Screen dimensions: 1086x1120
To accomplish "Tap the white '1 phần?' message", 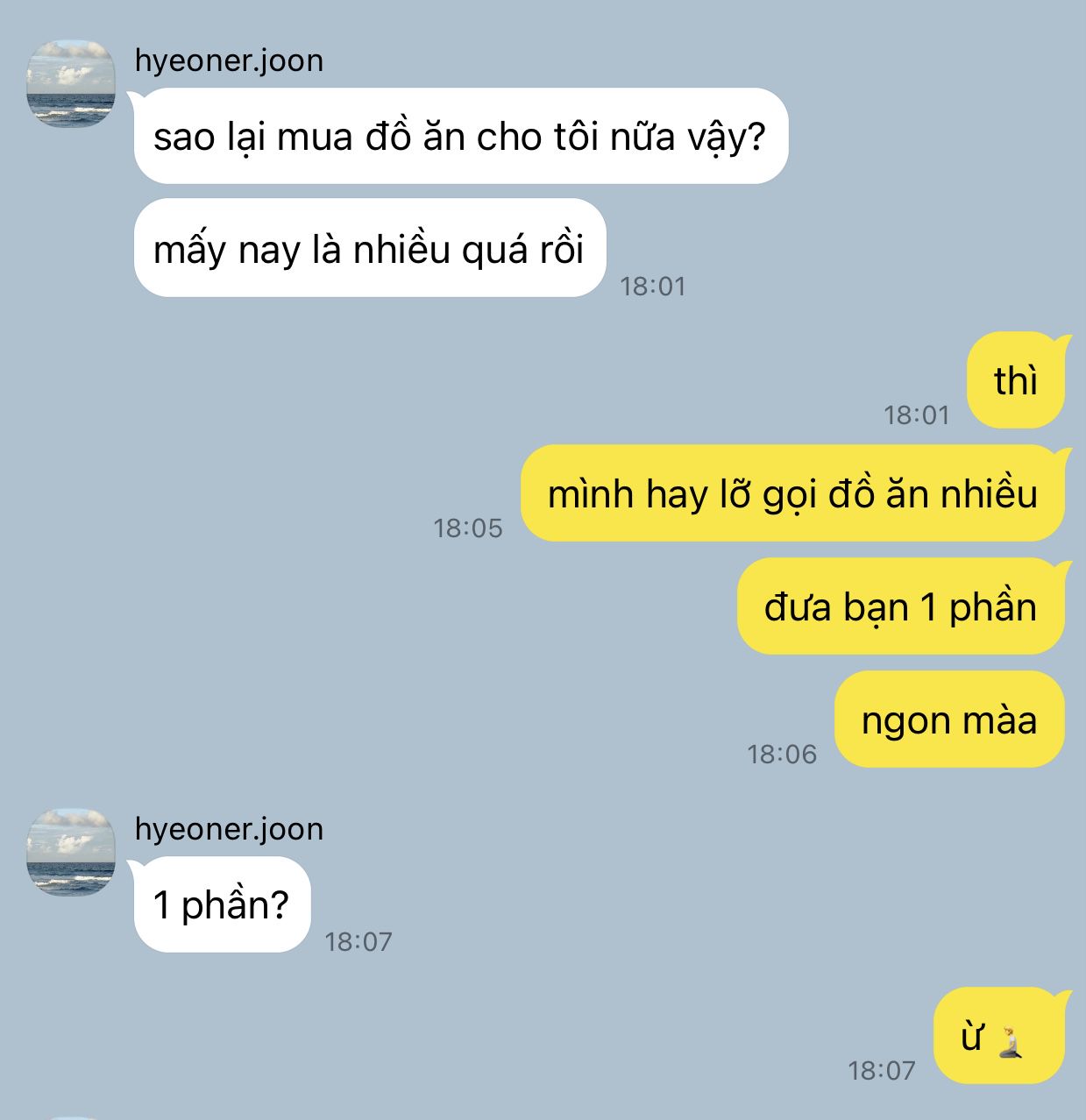I will coord(222,904).
